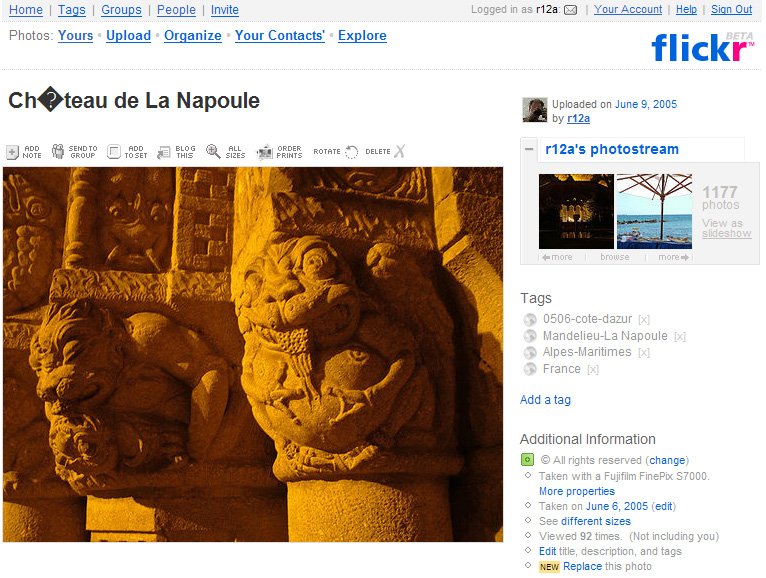Open the mail envelope icon
Screen dimensions: 766x578
point(570,10)
